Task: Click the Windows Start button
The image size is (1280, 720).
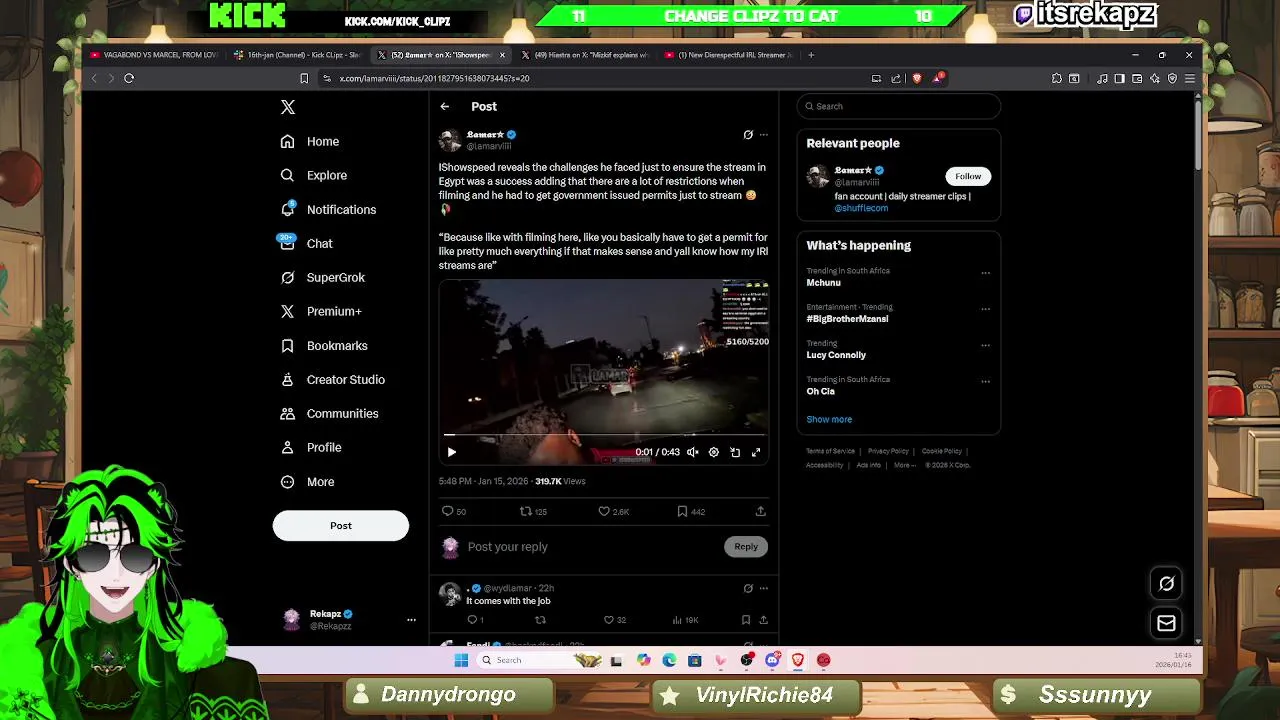Action: 461,660
